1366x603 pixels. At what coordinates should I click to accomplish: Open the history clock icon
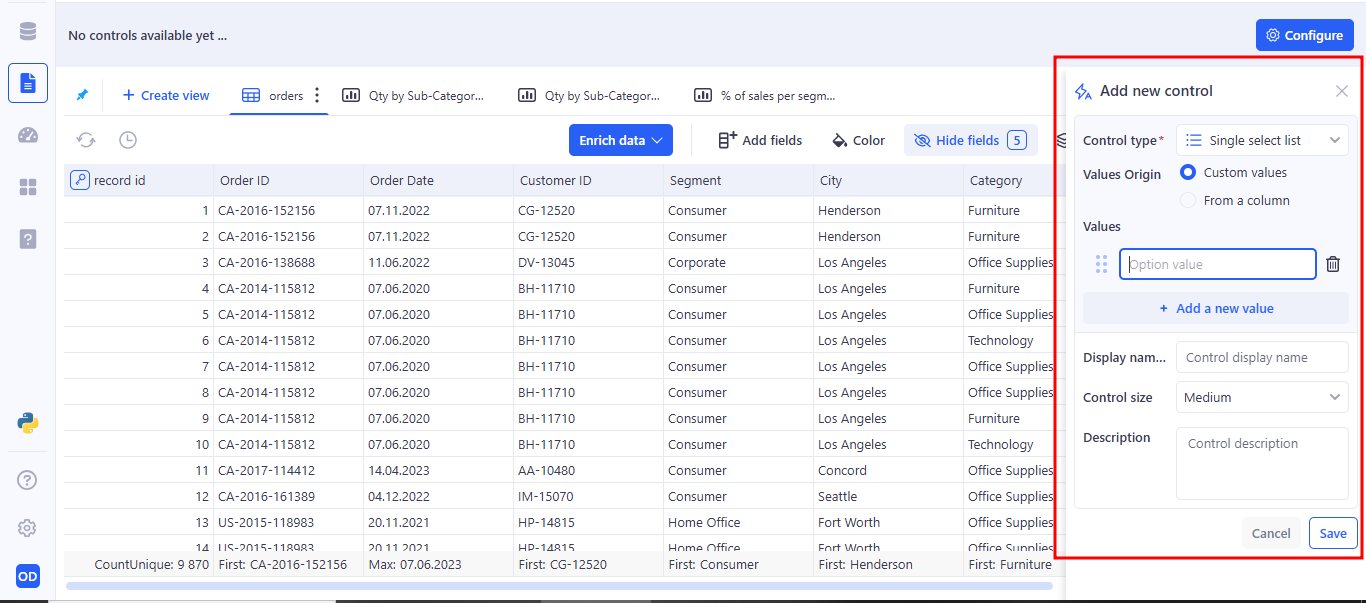[128, 141]
